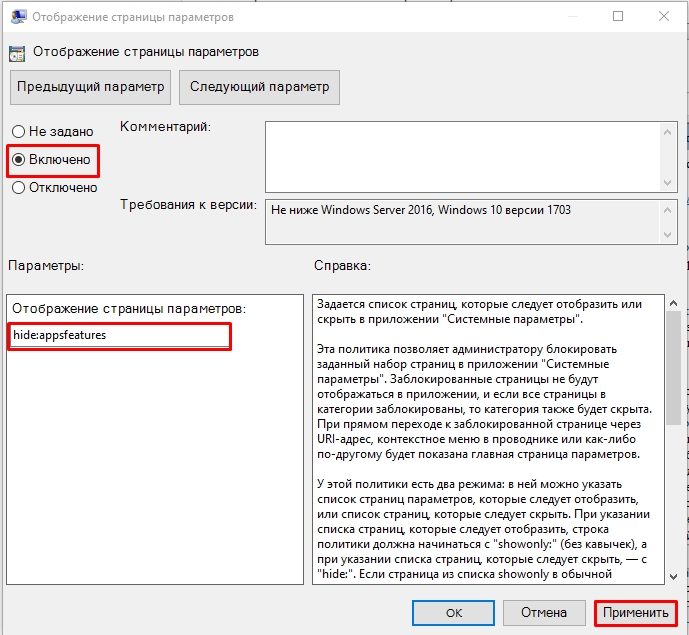Click the help panel scrollbar thumb
The height and width of the screenshot is (635, 689).
coord(673,367)
